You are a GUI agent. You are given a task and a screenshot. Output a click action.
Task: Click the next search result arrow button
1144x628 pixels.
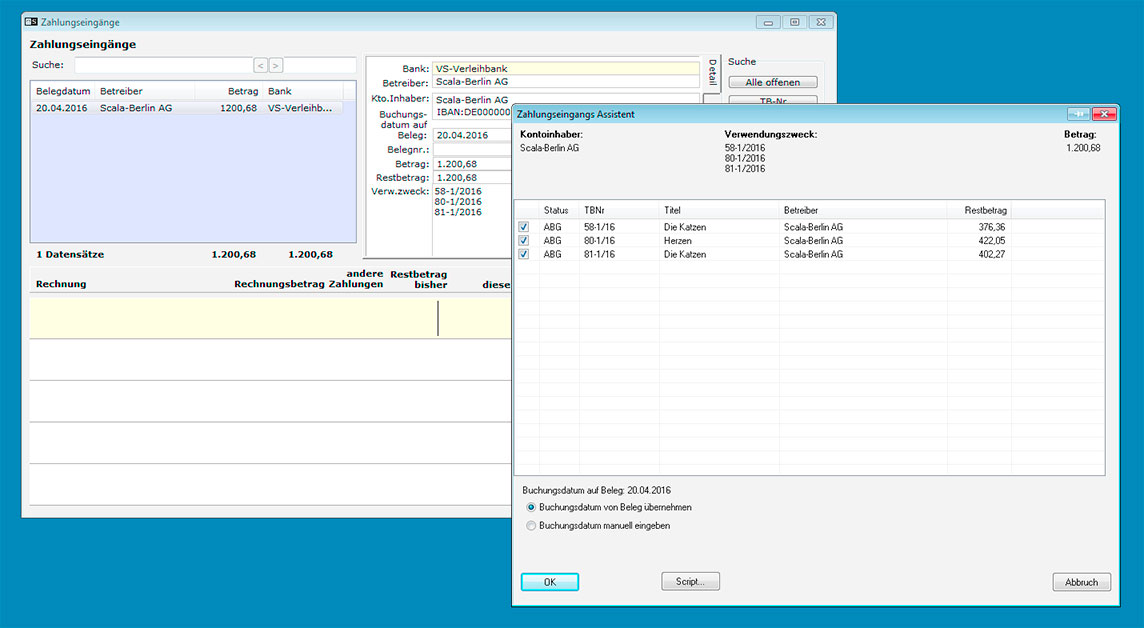276,66
